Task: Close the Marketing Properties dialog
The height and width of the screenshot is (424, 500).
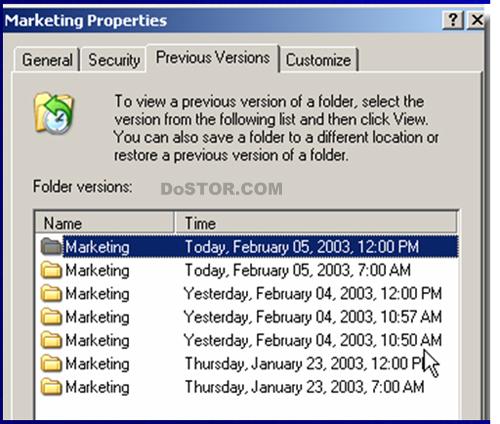Action: [477, 20]
